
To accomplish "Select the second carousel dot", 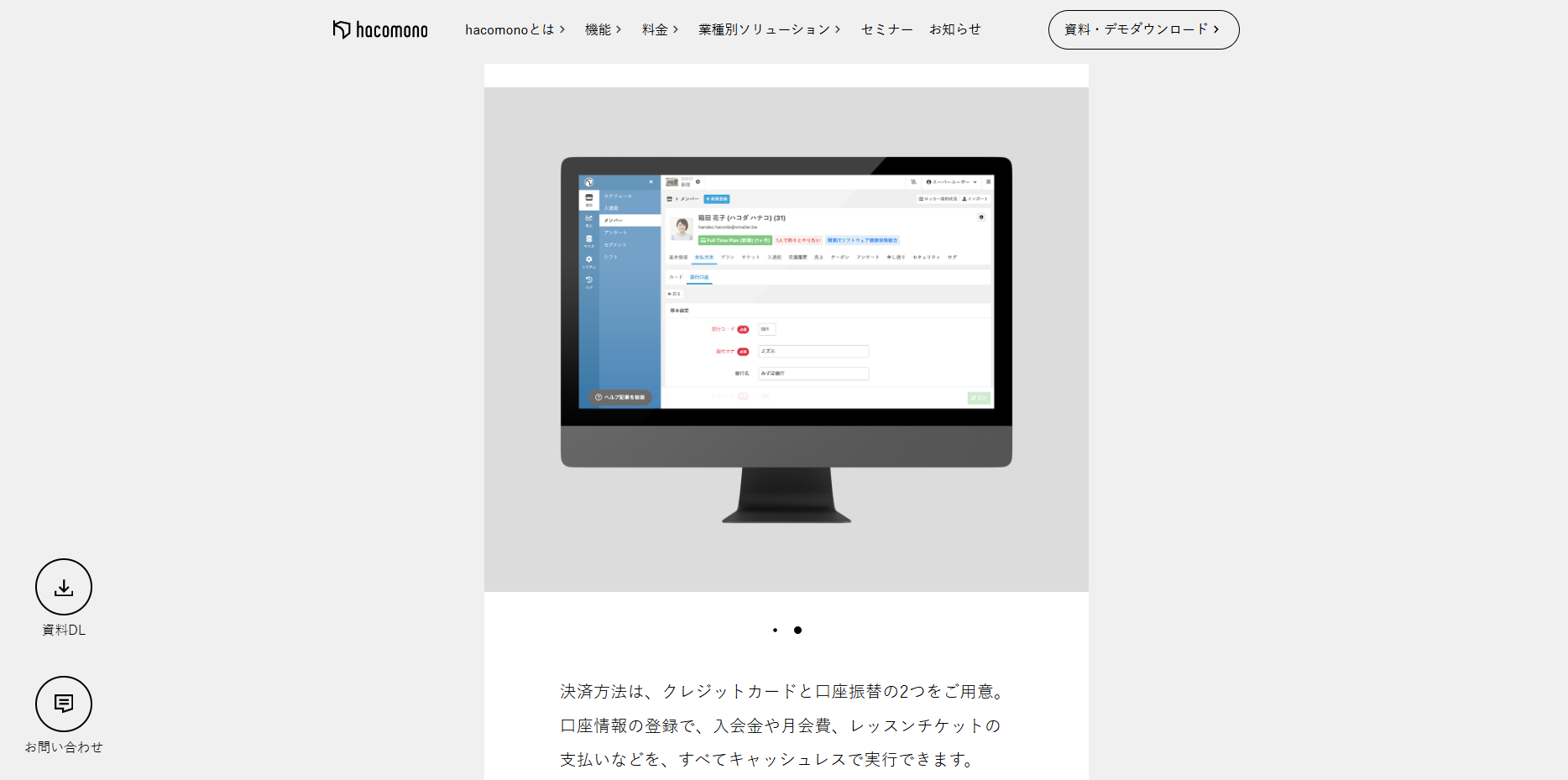I will [x=797, y=630].
